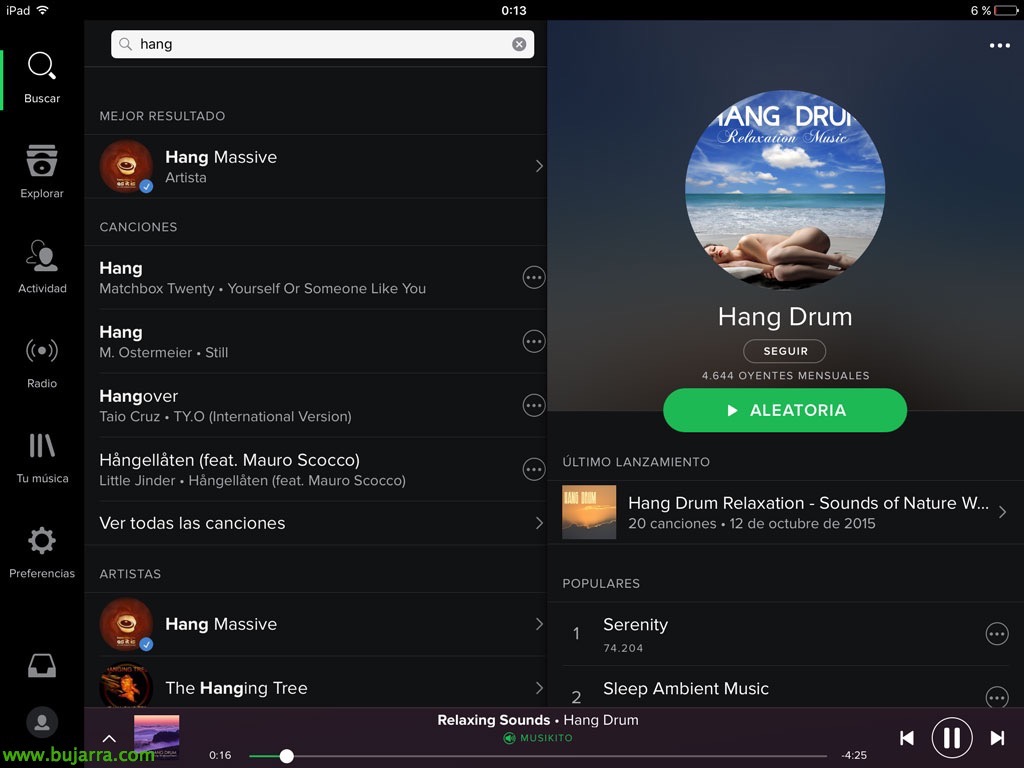
Task: Open more options for Sleep Ambient Music
Action: 997,696
